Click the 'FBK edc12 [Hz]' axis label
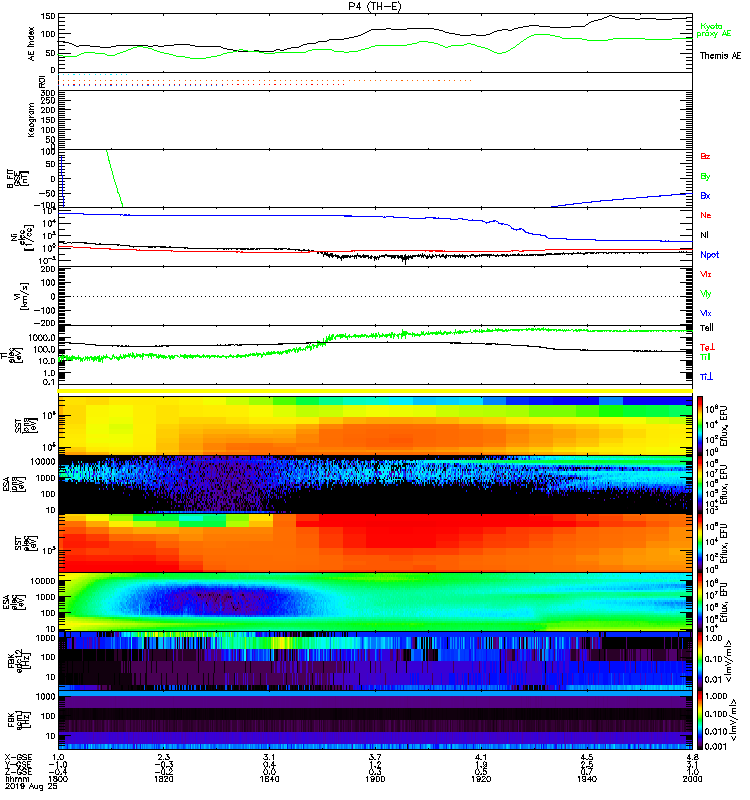Image resolution: width=750 pixels, height=800 pixels. coord(18,661)
